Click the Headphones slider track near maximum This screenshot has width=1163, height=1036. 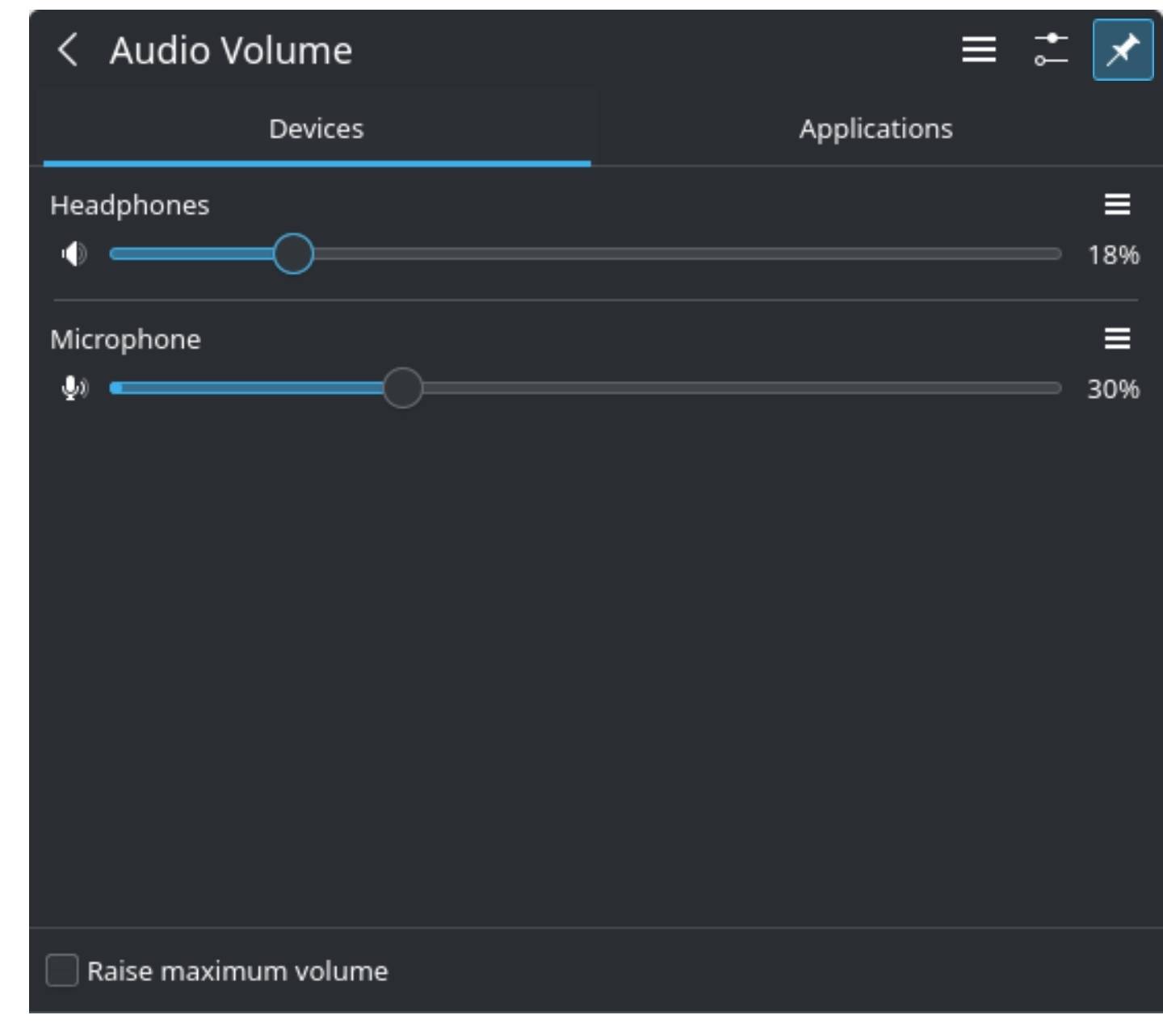[1042, 254]
